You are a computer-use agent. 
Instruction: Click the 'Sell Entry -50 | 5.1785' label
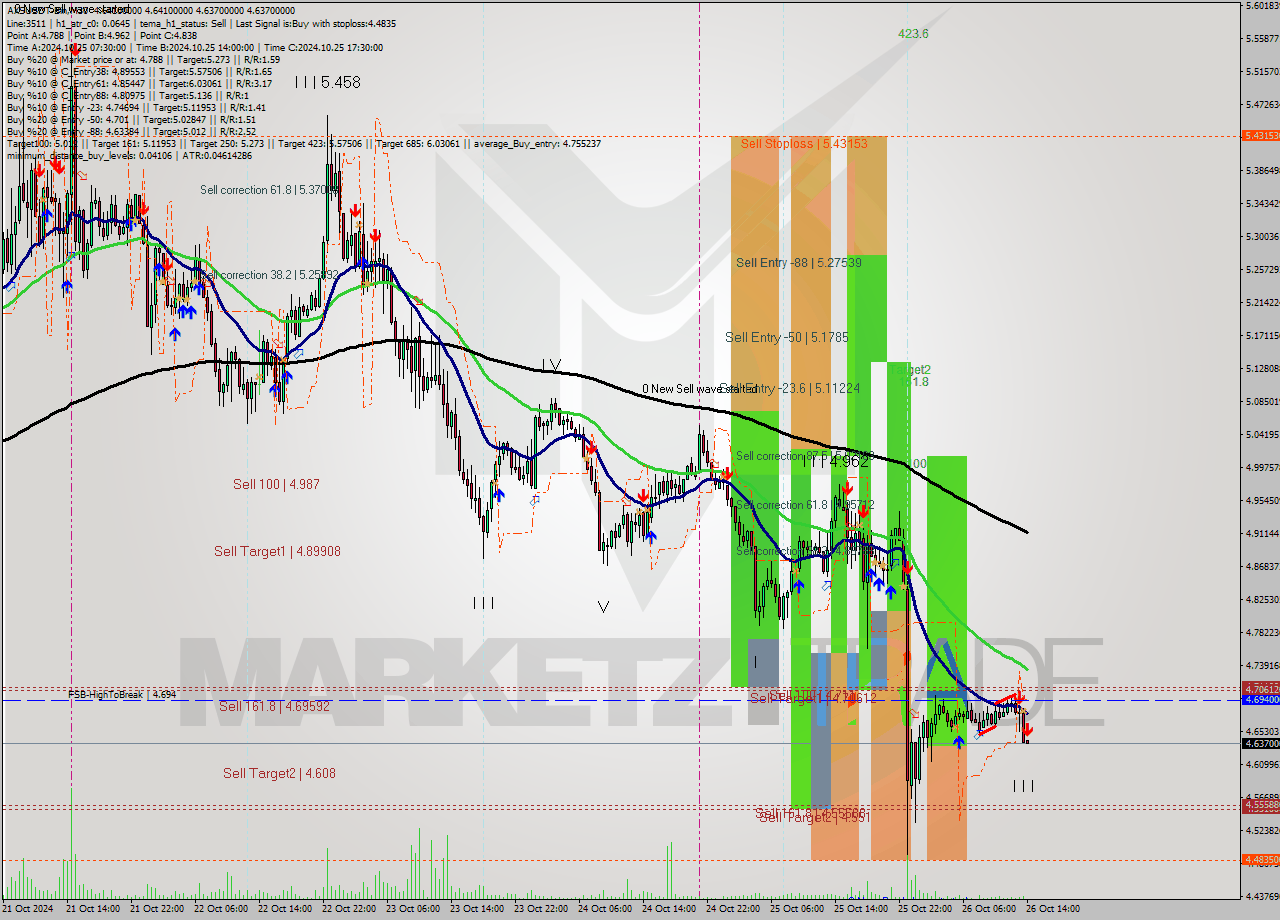786,338
